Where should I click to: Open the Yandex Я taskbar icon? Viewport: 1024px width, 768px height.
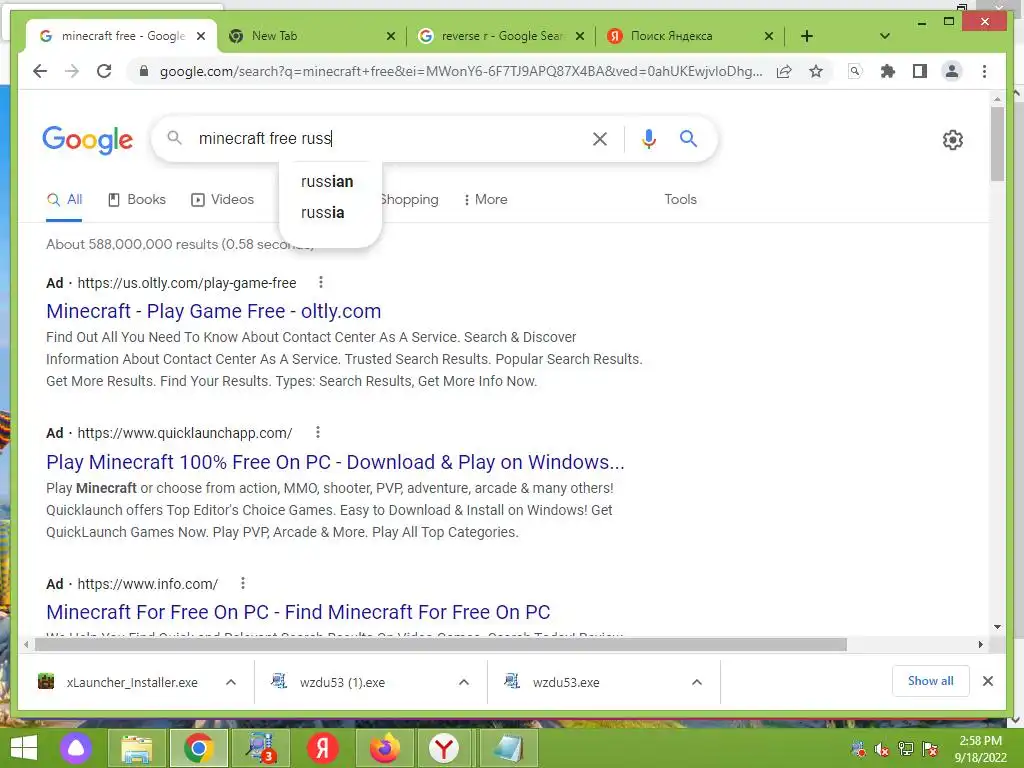click(x=322, y=748)
